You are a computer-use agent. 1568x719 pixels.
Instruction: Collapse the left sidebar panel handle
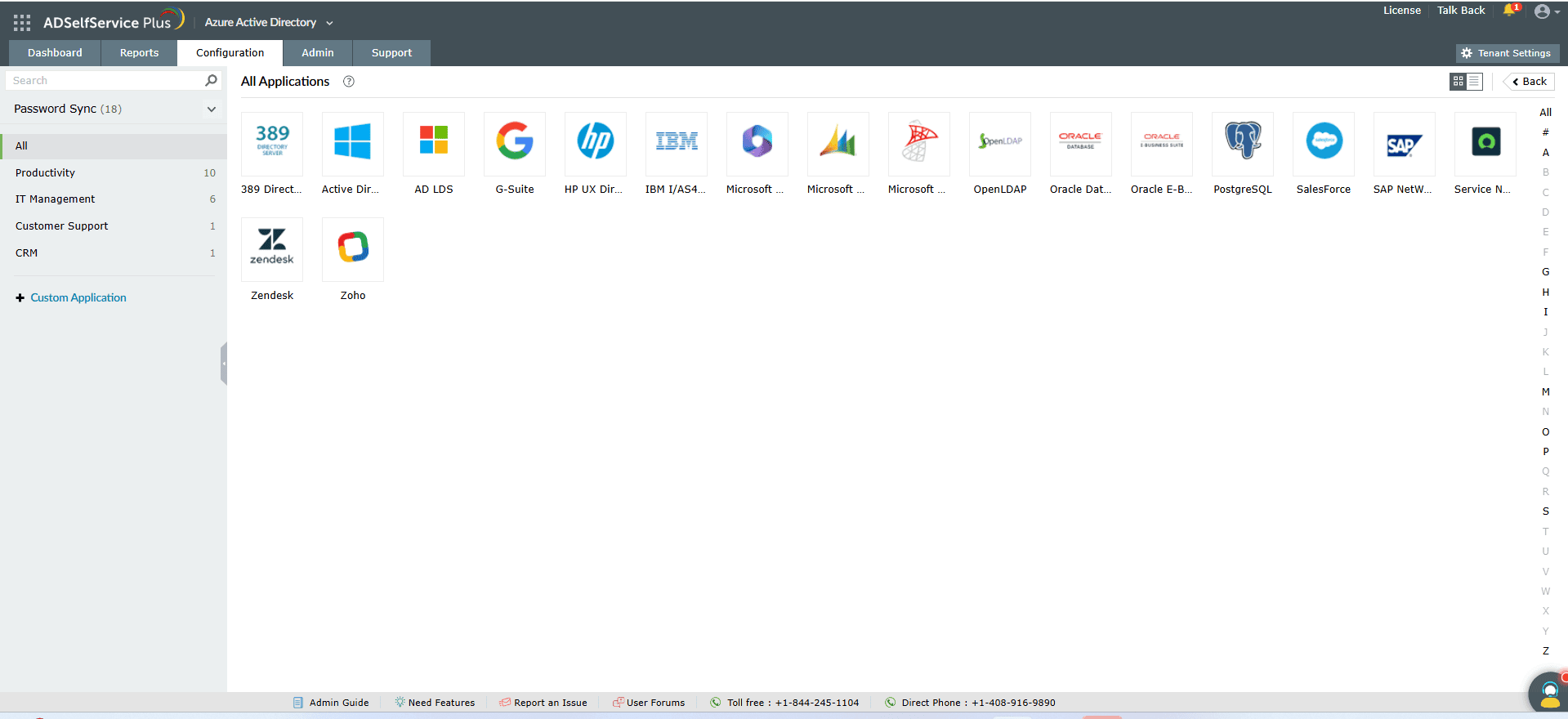(223, 364)
